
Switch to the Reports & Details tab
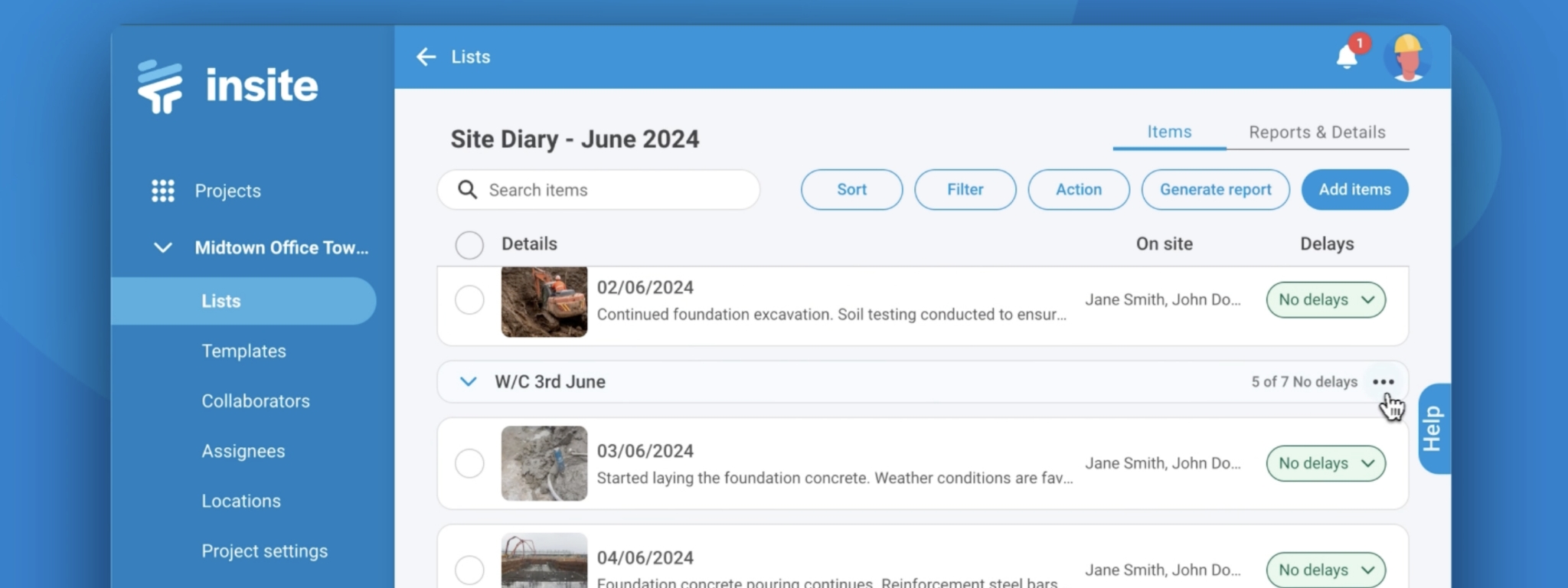pos(1317,132)
